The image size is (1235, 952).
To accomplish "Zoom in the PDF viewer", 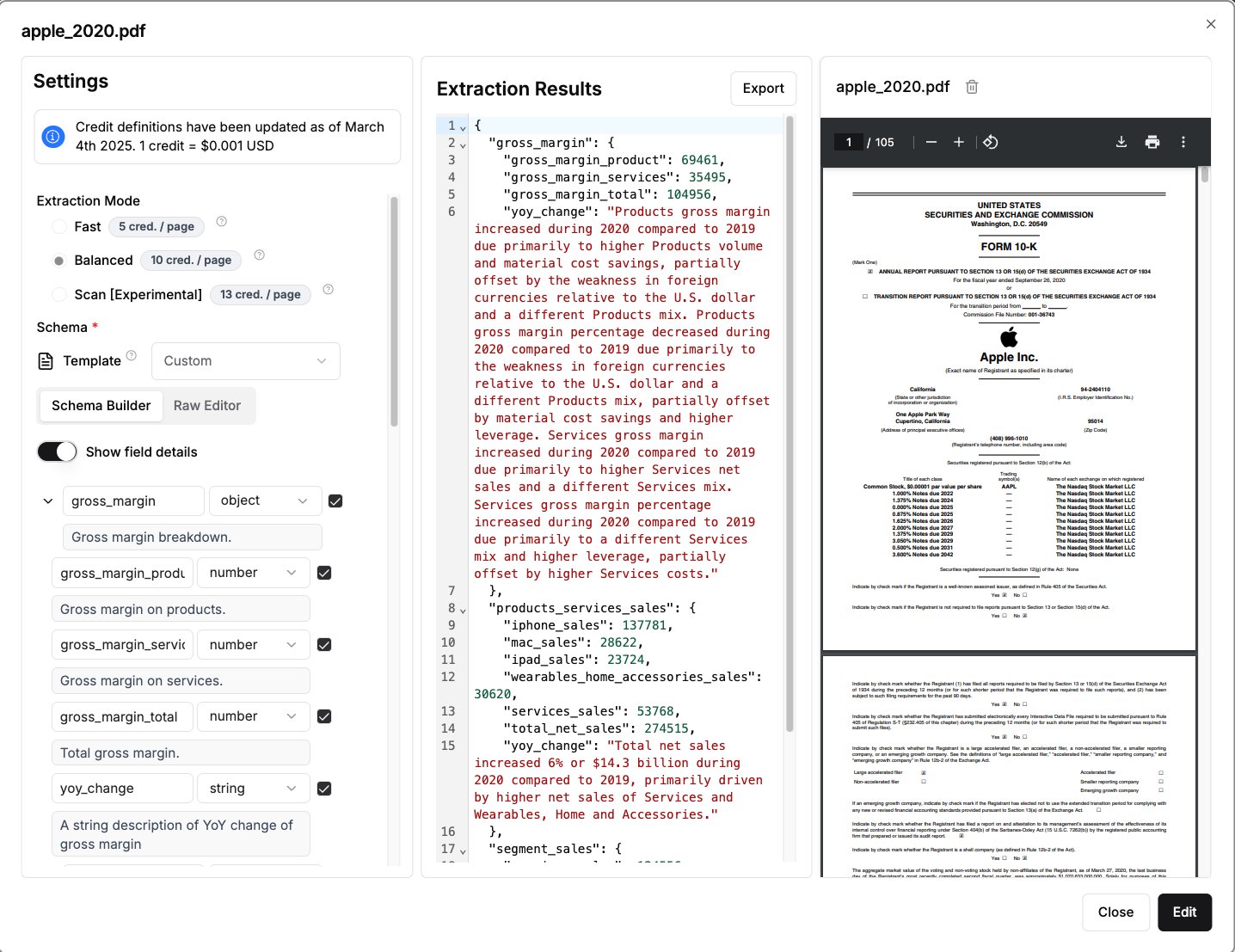I will click(x=959, y=142).
